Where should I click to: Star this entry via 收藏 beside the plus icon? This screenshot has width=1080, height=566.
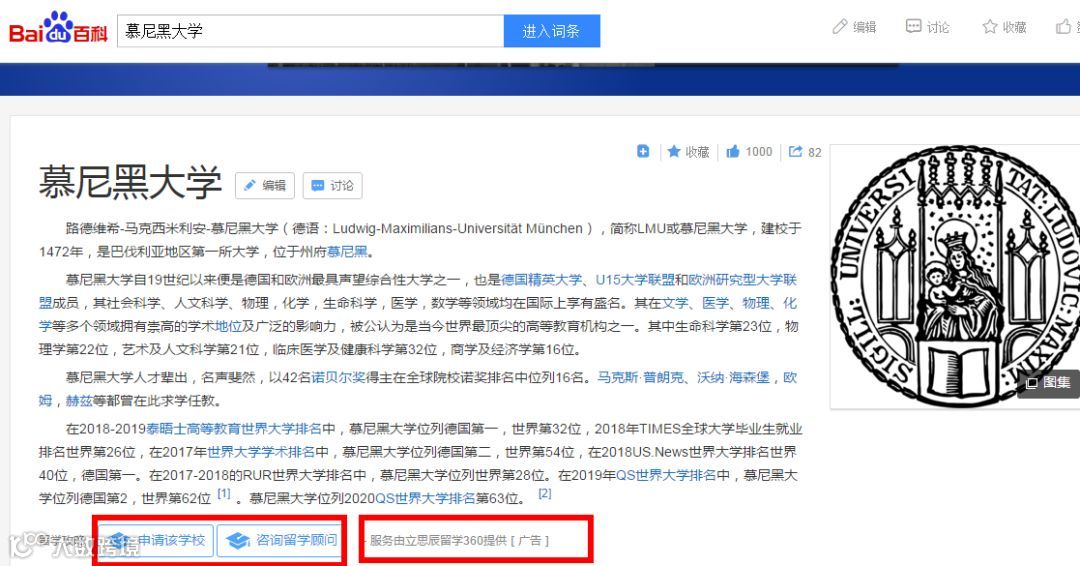[x=688, y=151]
